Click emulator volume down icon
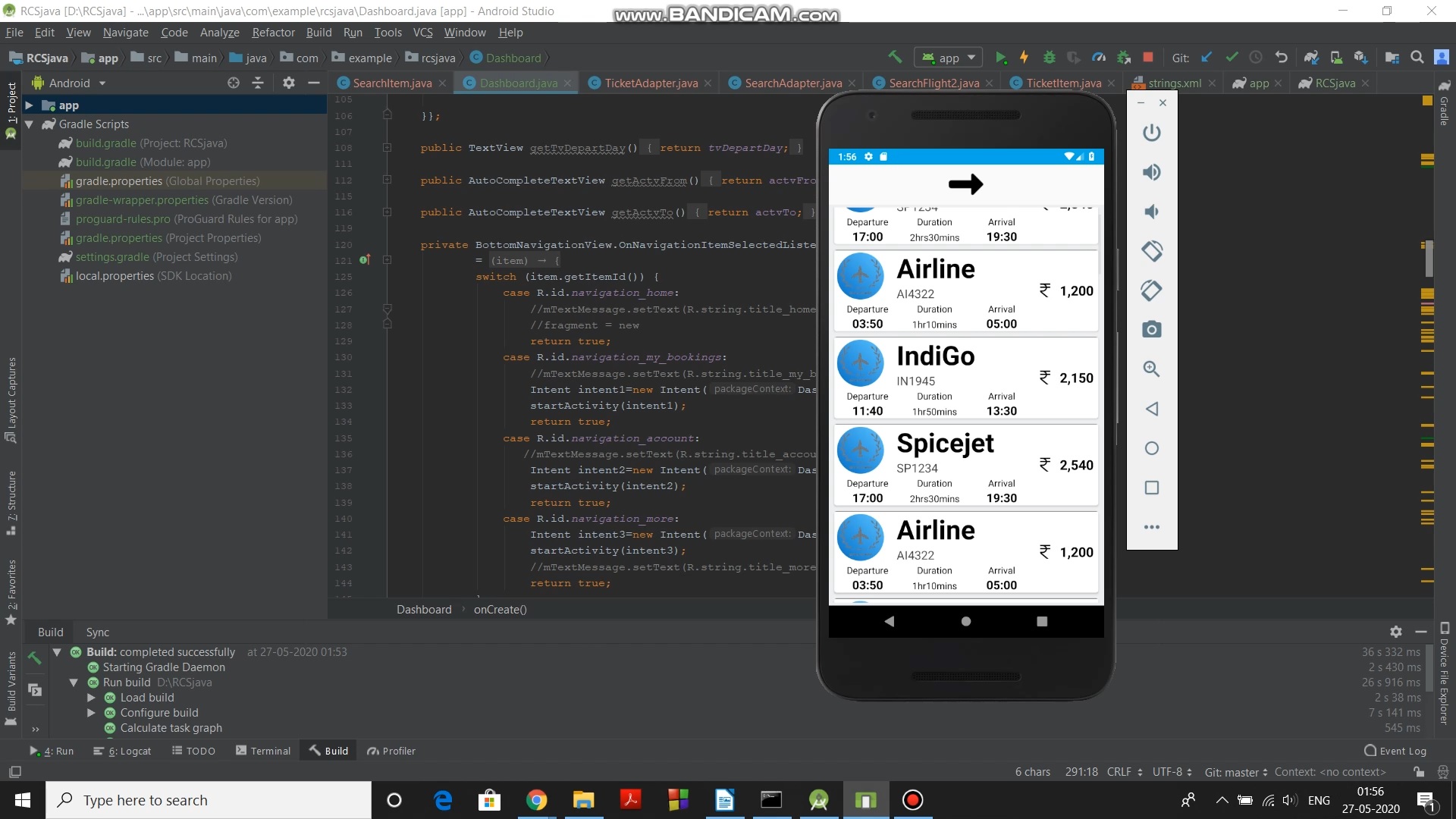 coord(1152,212)
